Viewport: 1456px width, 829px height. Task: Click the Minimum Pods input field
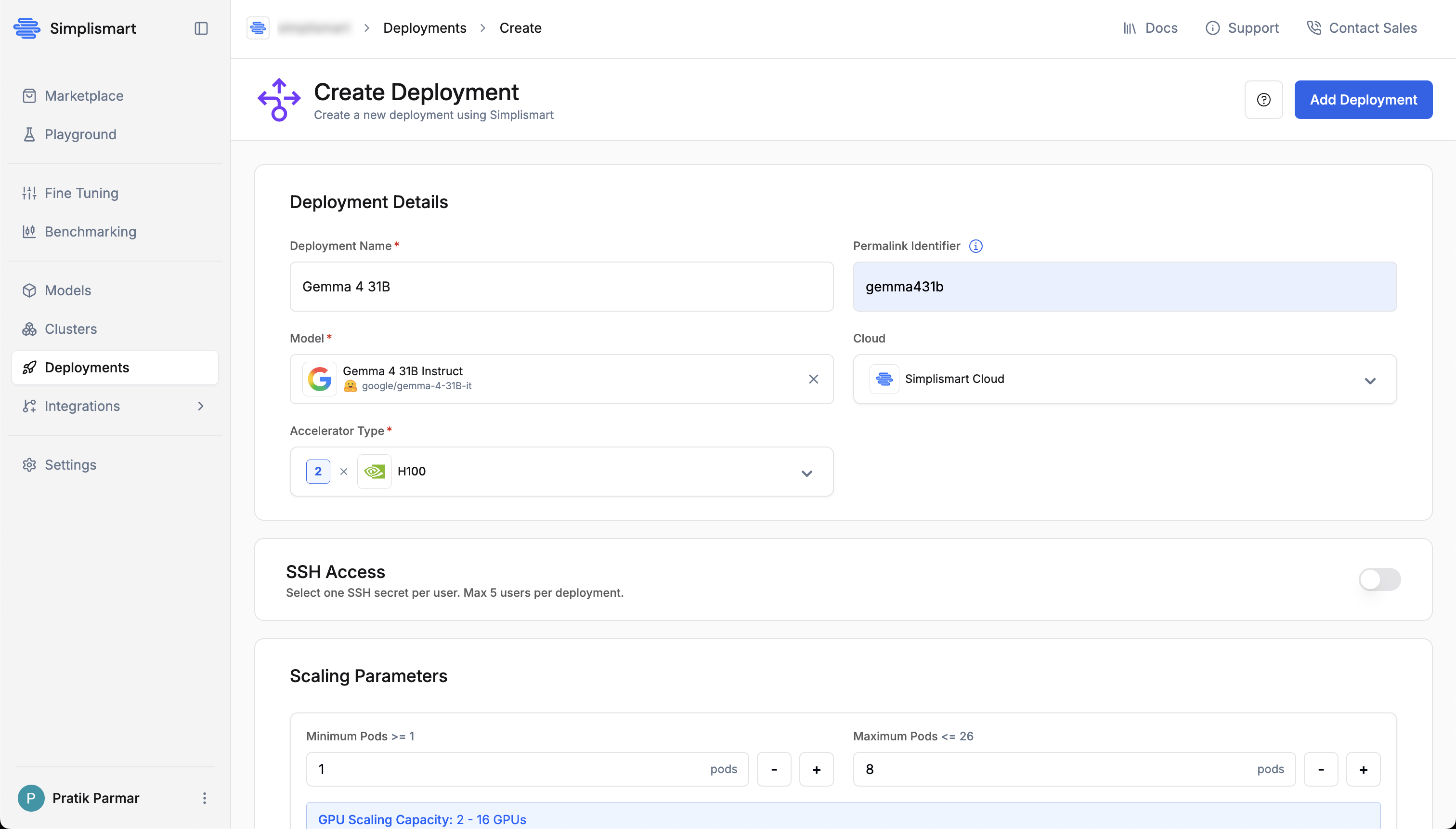tap(527, 770)
